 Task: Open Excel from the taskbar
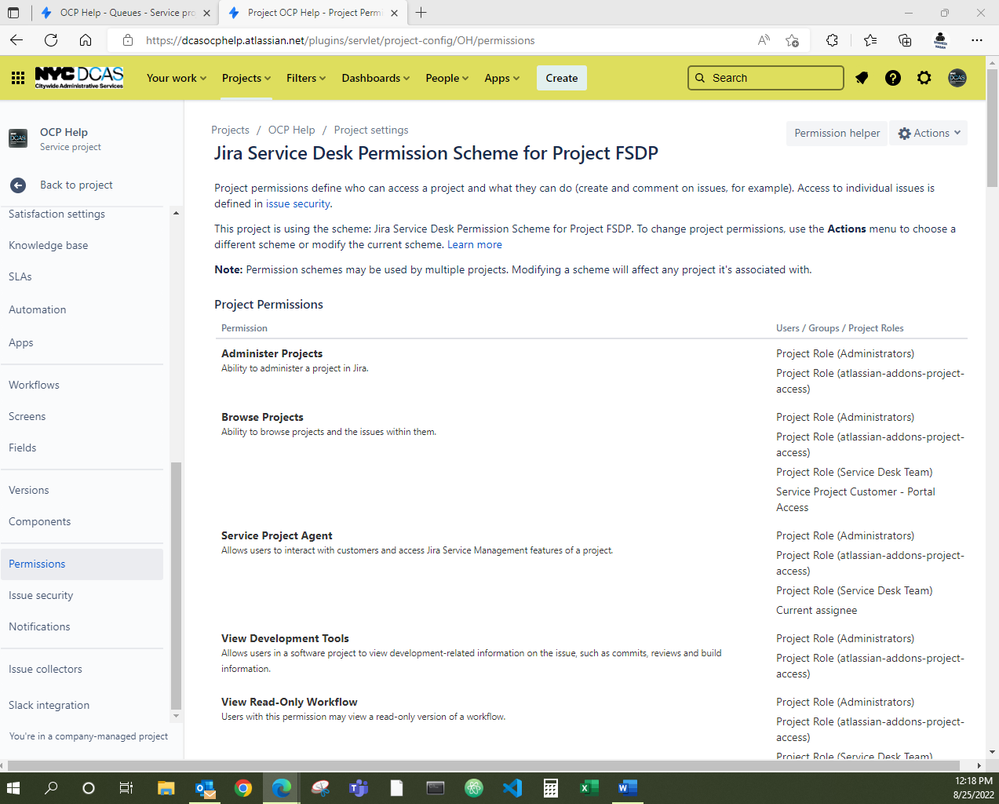(x=589, y=788)
